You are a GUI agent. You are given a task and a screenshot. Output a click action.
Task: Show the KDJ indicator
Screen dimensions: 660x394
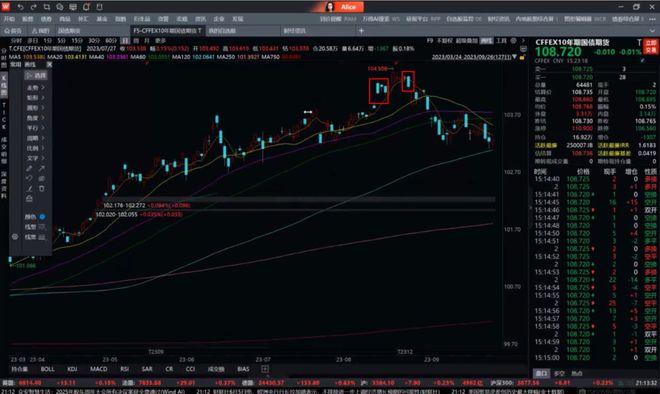point(72,369)
